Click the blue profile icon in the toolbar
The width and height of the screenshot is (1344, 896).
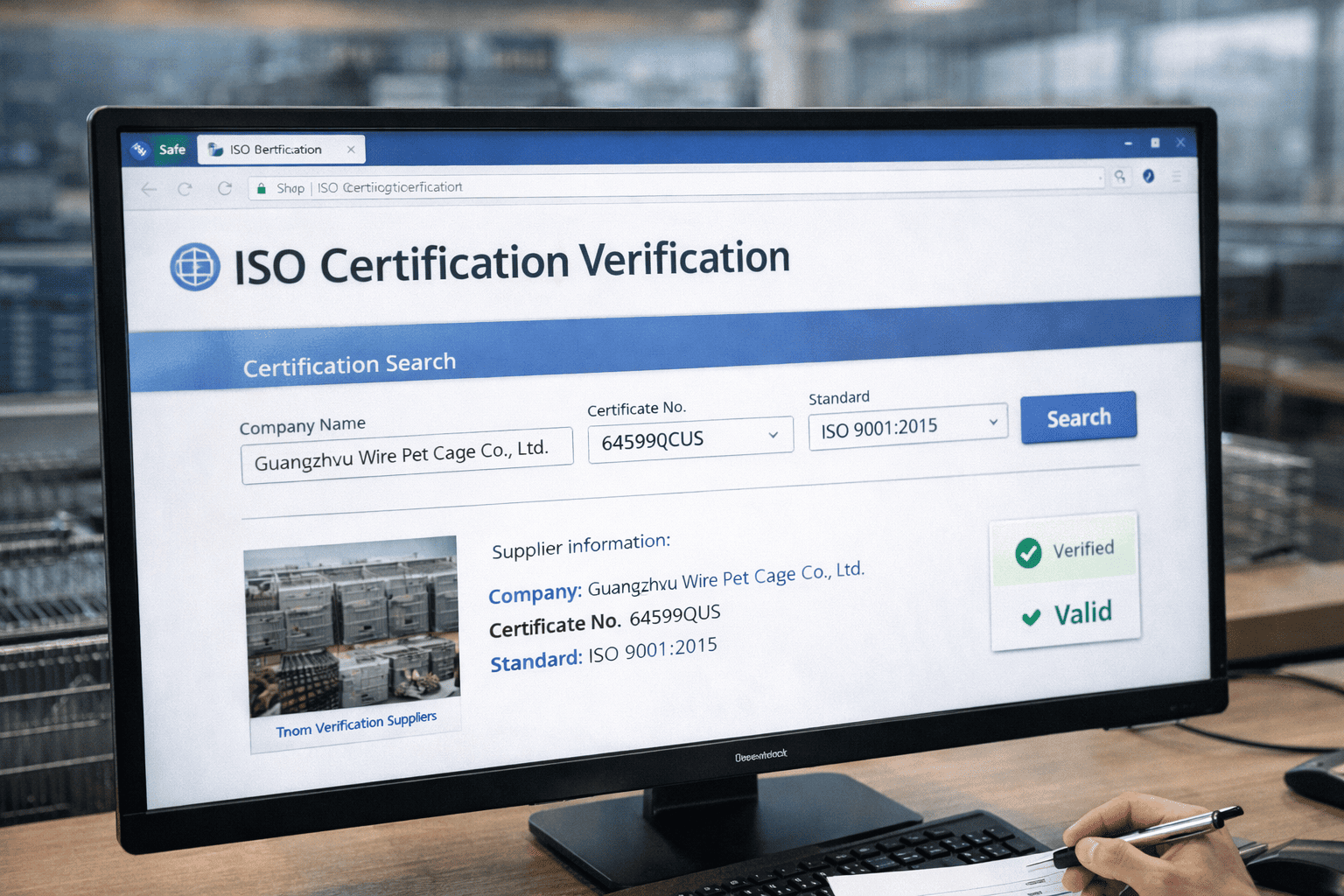point(1149,176)
